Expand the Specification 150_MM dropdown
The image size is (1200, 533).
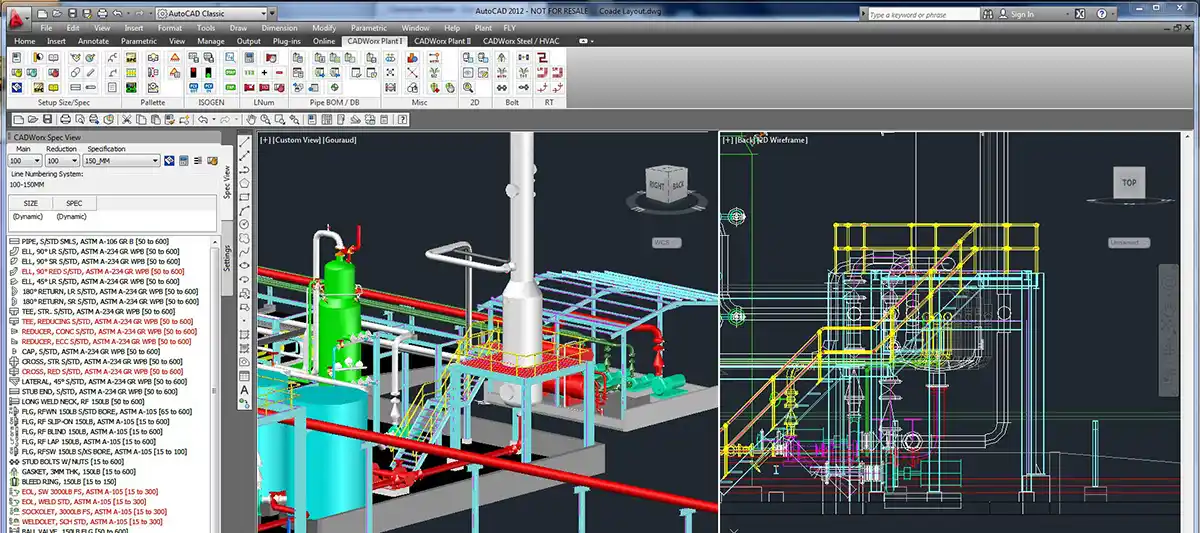point(155,161)
